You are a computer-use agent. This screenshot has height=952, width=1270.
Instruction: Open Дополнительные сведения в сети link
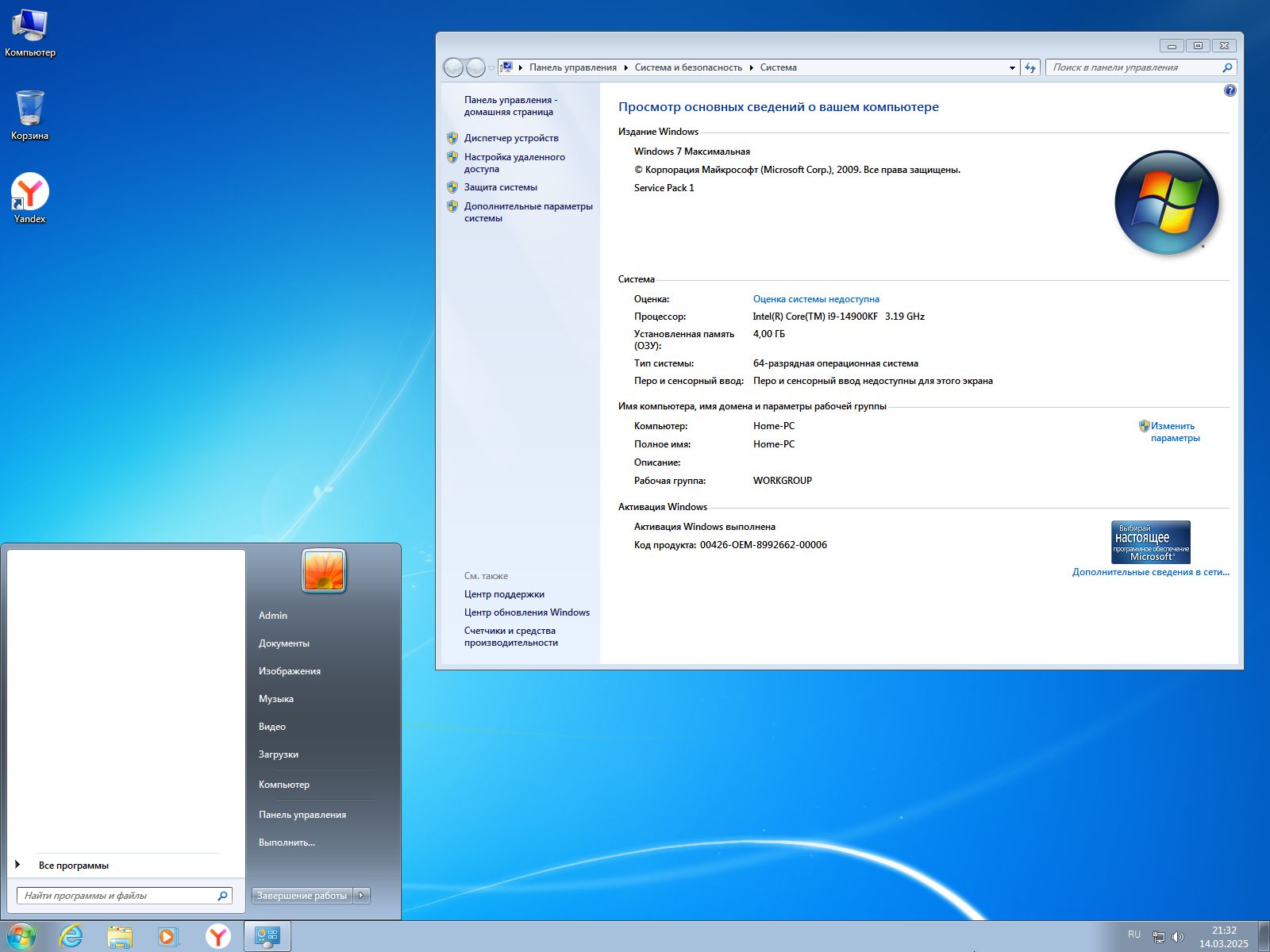click(1150, 572)
